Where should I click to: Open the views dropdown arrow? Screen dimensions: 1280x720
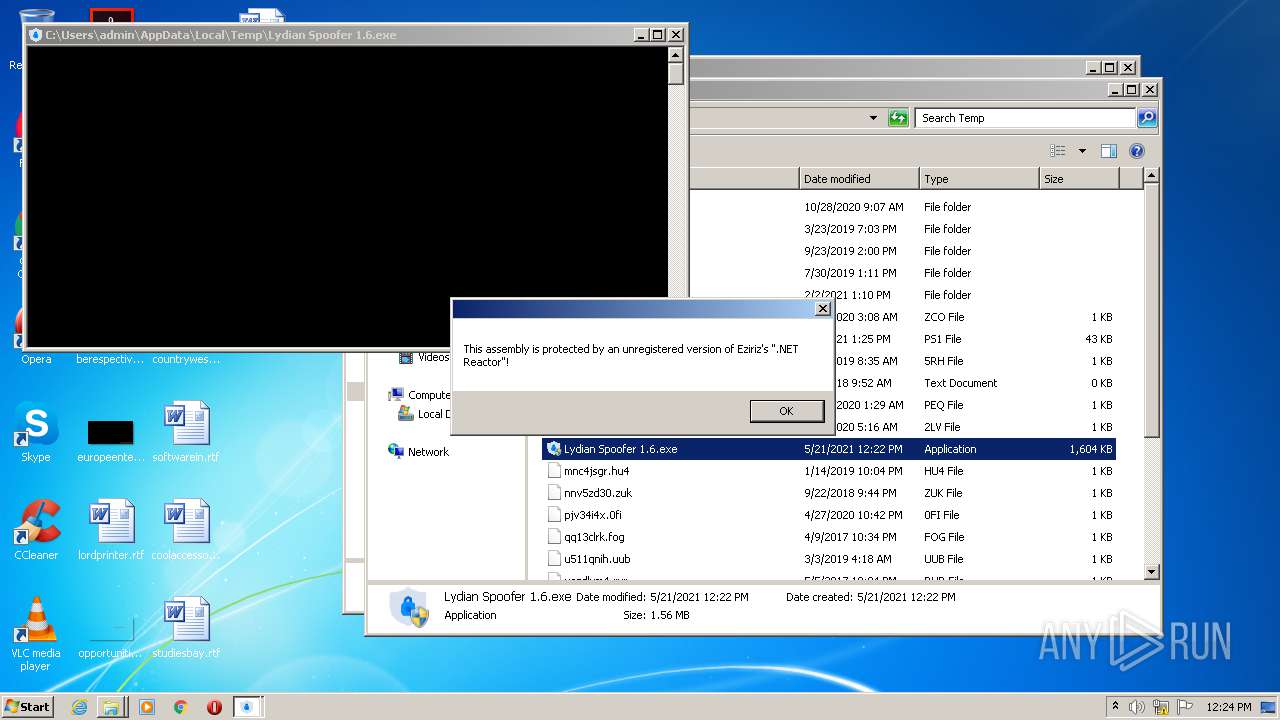coord(1082,151)
